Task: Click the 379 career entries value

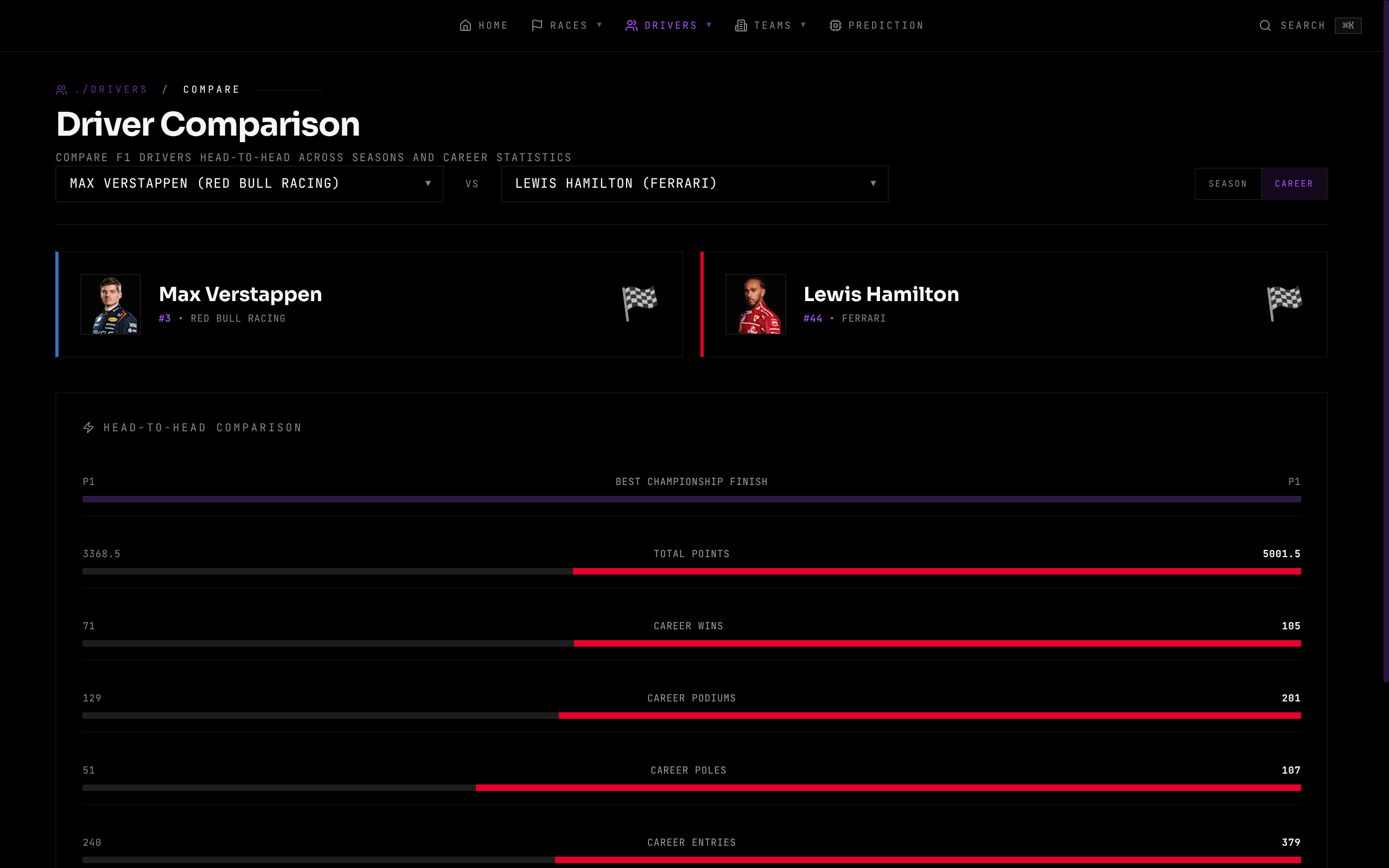Action: 1291,843
